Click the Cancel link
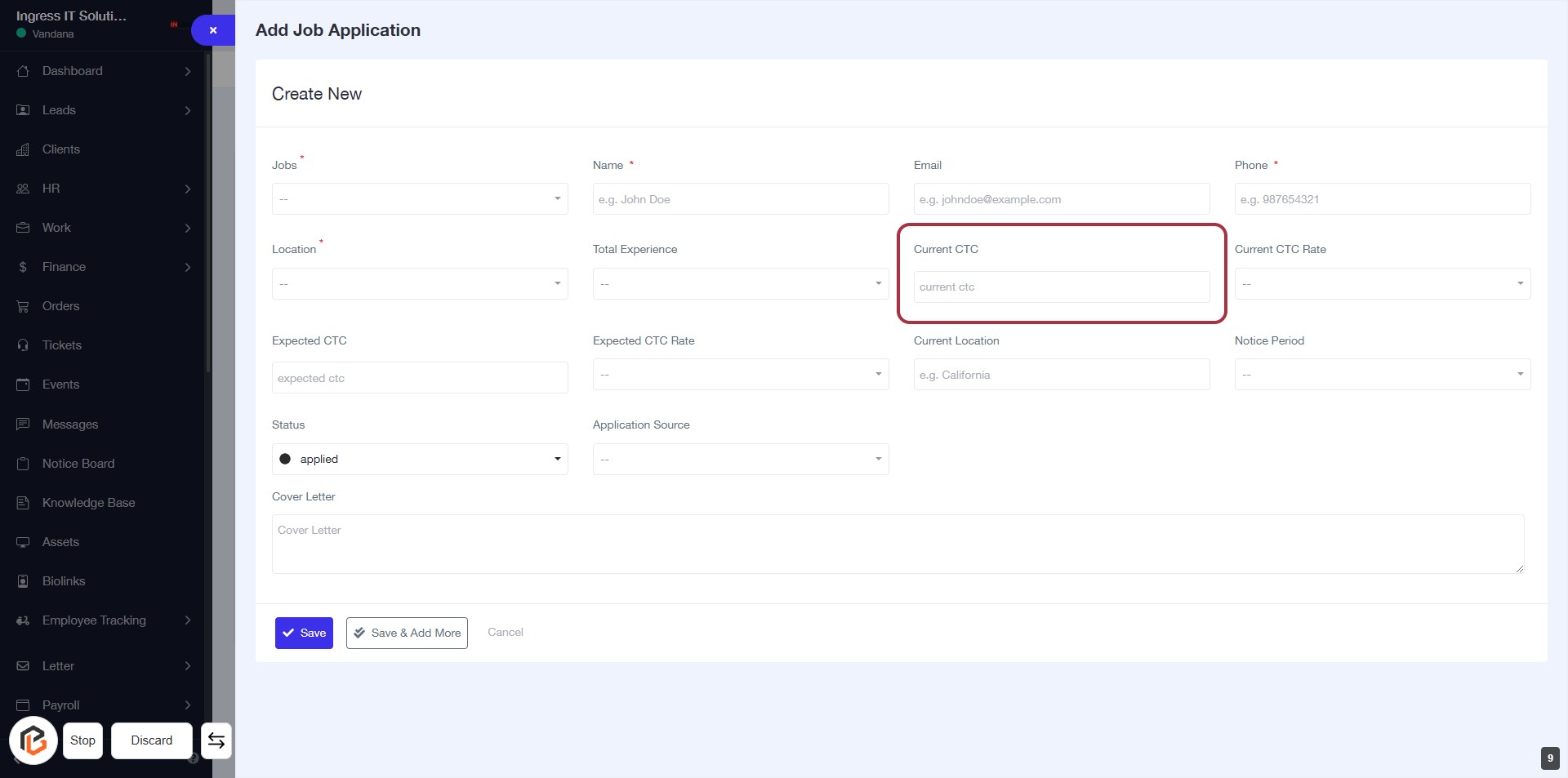The height and width of the screenshot is (778, 1568). (506, 632)
